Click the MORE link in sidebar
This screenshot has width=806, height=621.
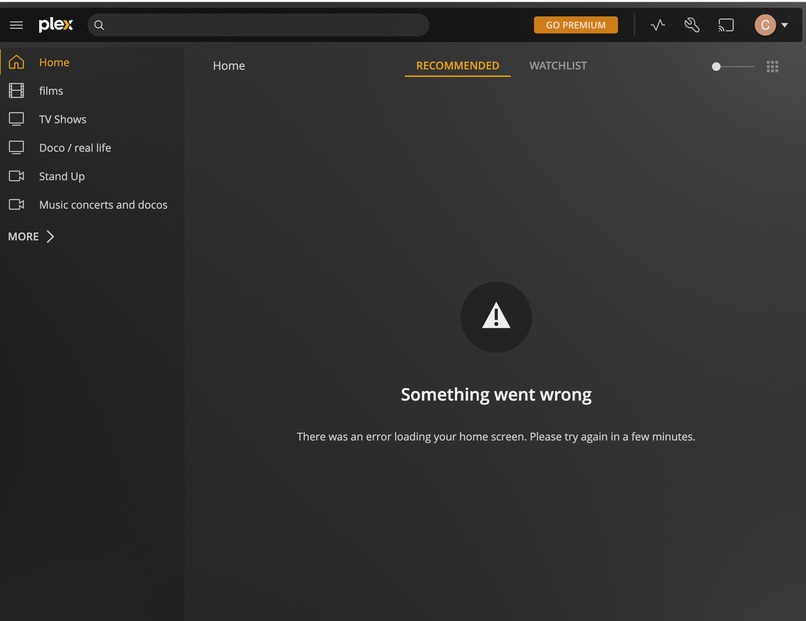(x=23, y=236)
